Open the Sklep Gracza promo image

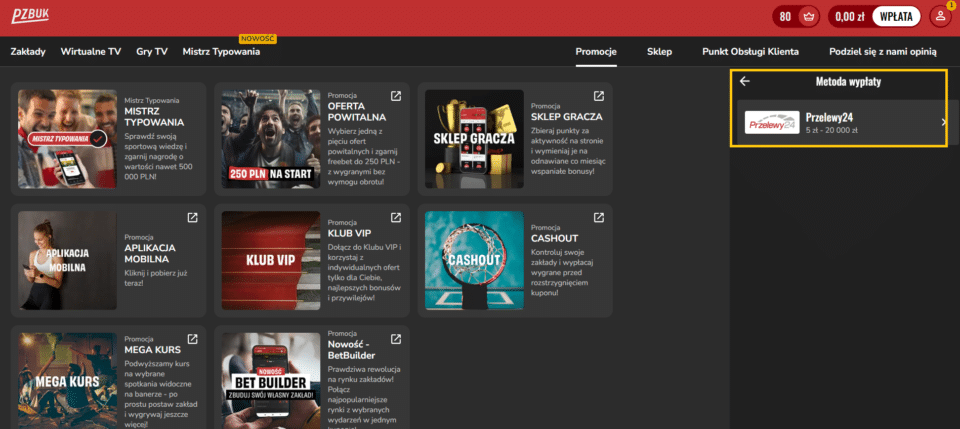click(x=474, y=139)
